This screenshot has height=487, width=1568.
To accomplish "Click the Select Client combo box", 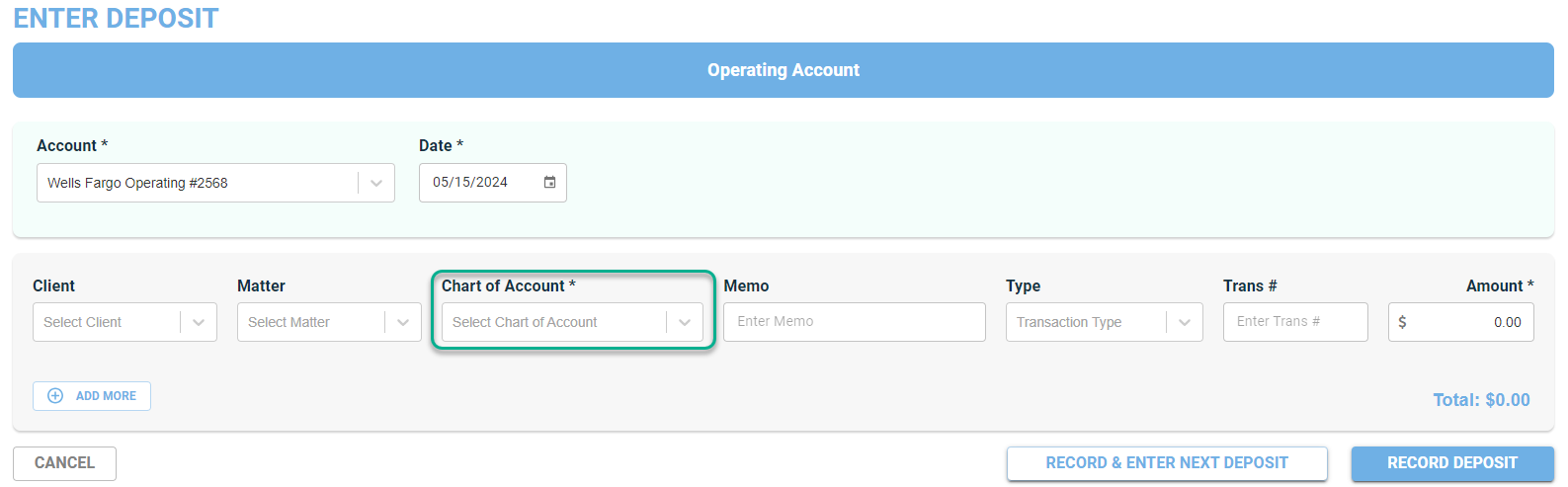I will [x=124, y=322].
